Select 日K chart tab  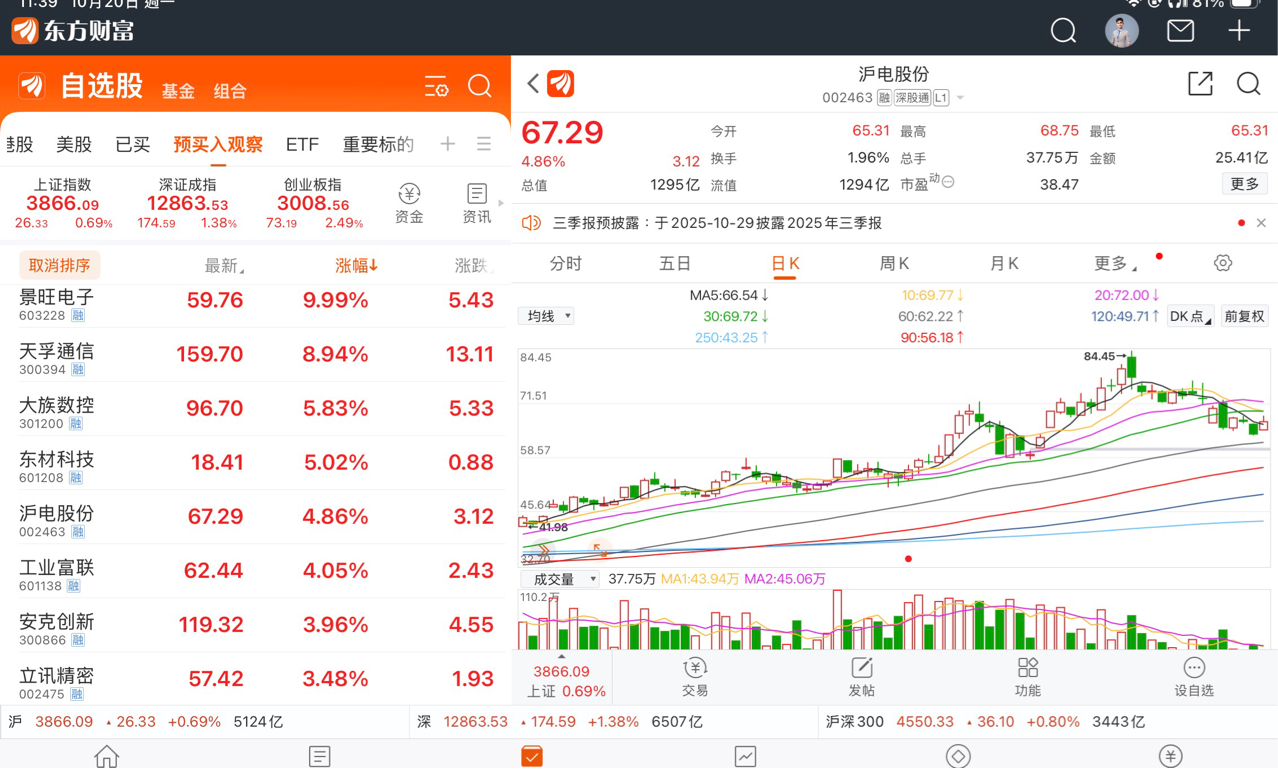[x=785, y=263]
